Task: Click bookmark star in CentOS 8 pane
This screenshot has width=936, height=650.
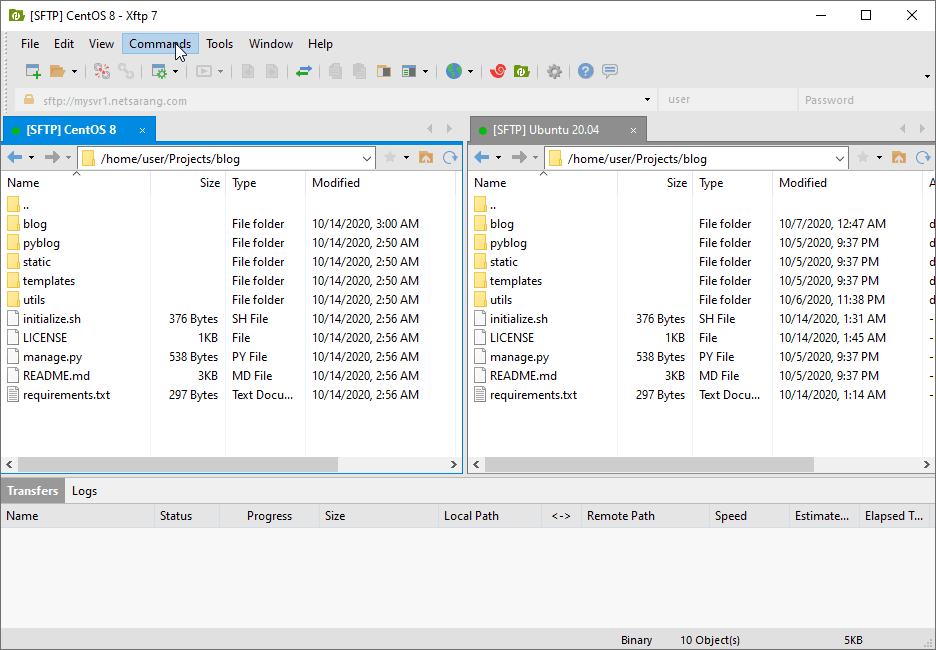Action: tap(390, 158)
